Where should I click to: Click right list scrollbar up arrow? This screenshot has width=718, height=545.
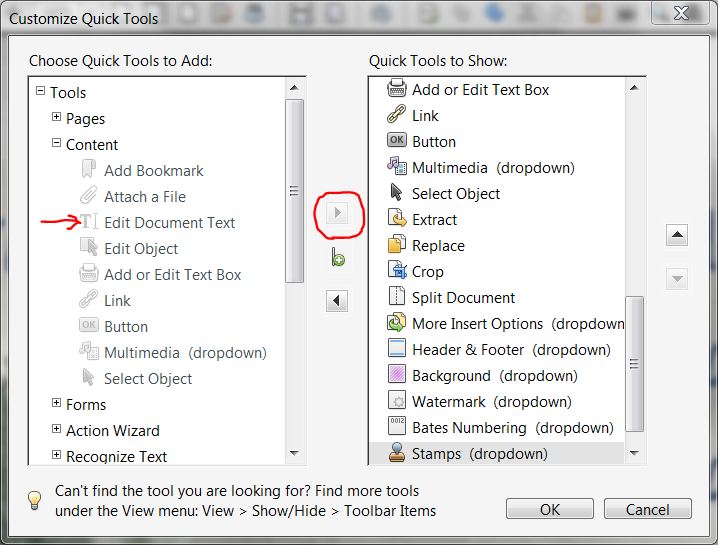[634, 88]
